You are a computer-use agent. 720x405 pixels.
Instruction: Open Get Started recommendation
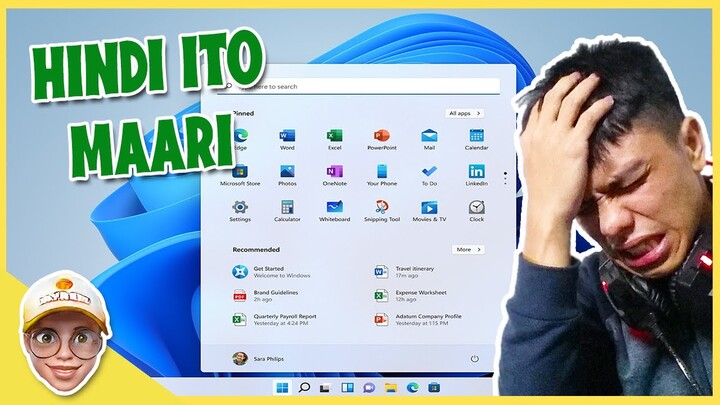pyautogui.click(x=271, y=272)
